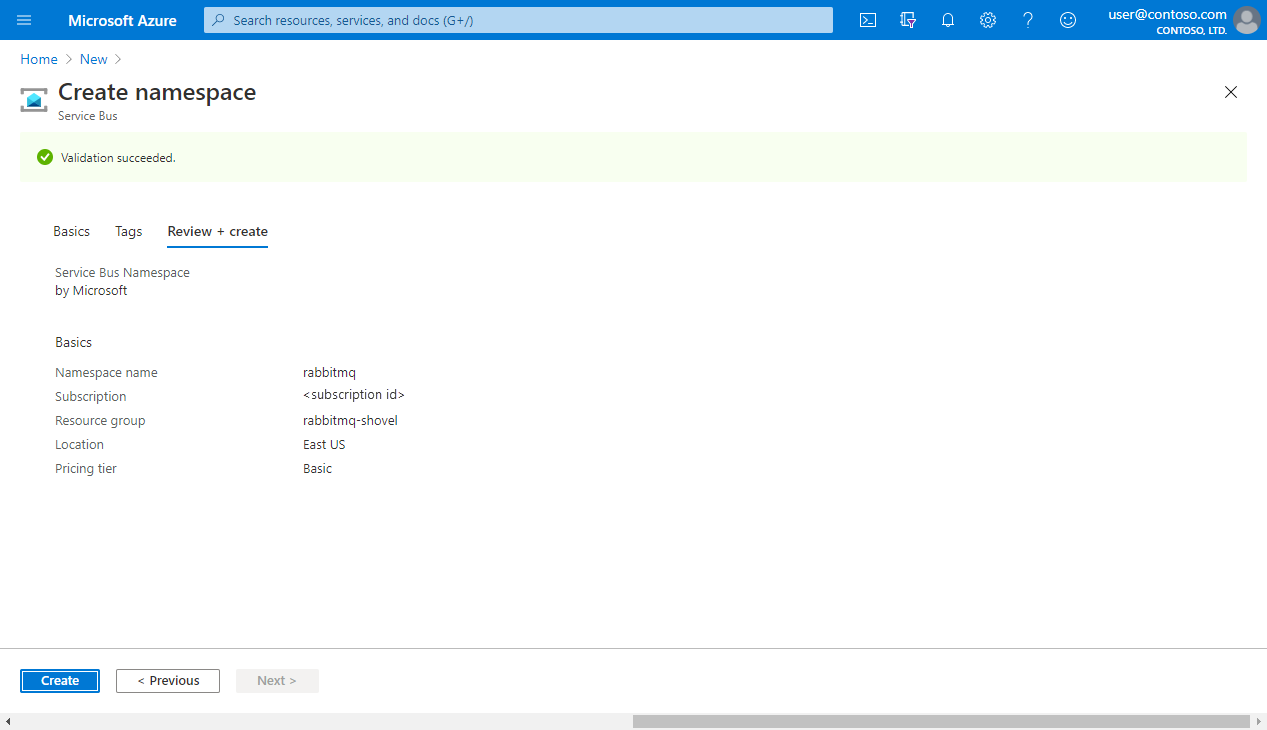Send feedback via smiley icon

click(1067, 20)
